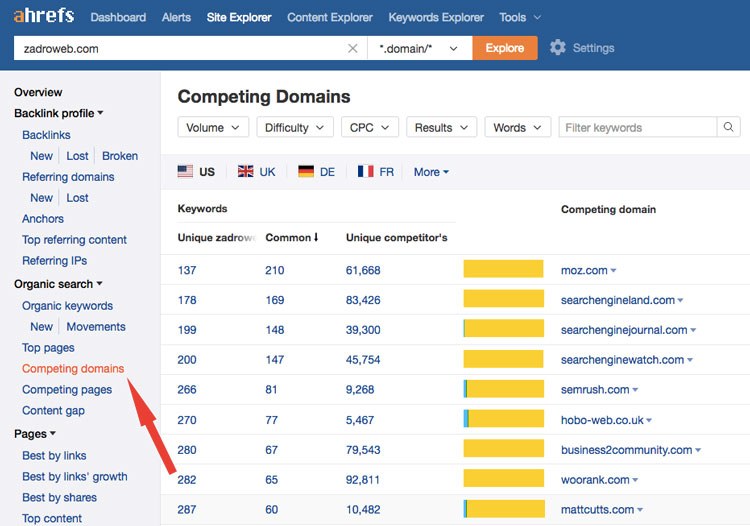750x526 pixels.
Task: Open Best by links' growth link
Action: [75, 477]
